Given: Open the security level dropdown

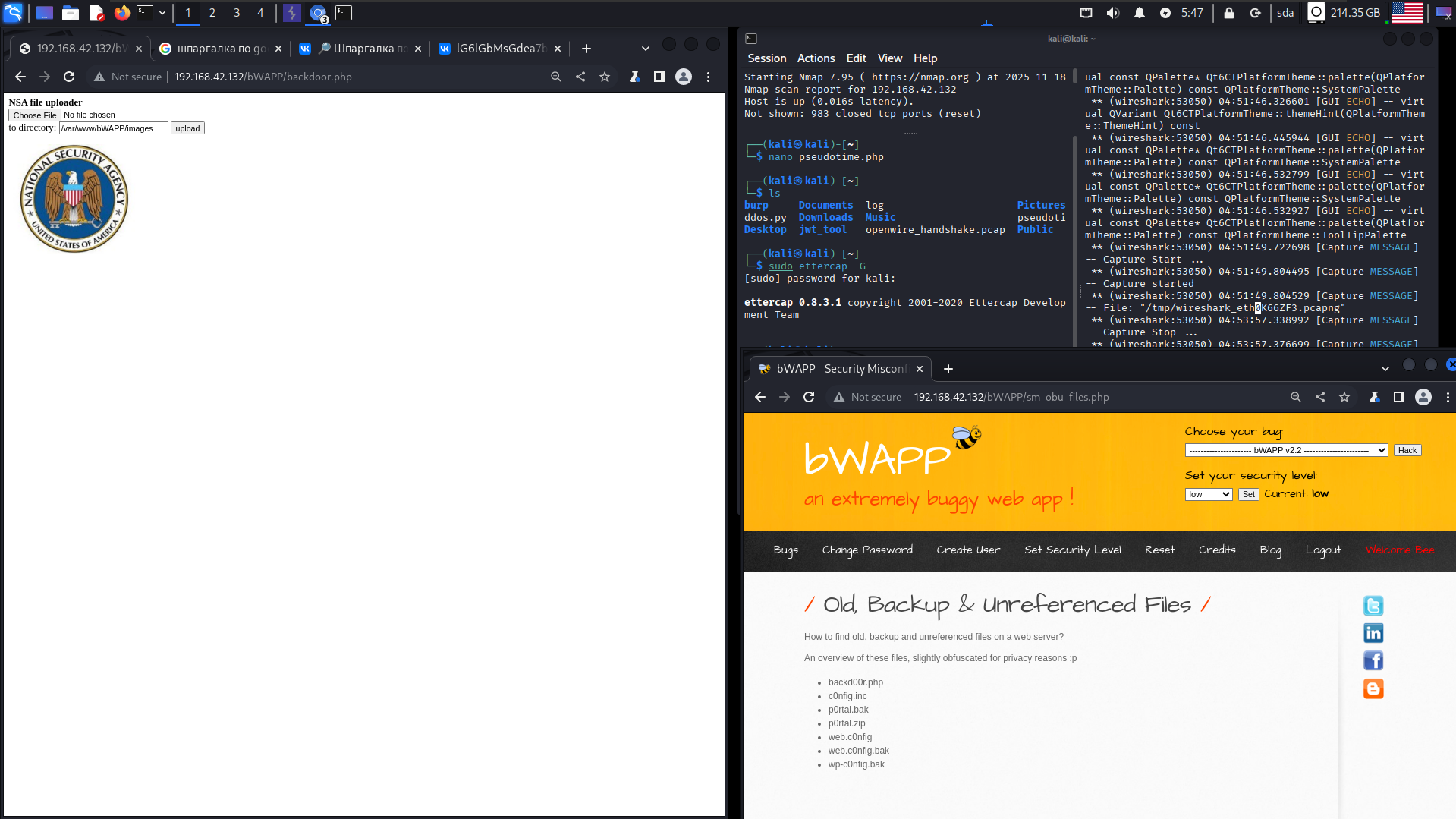Looking at the screenshot, I should point(1208,494).
